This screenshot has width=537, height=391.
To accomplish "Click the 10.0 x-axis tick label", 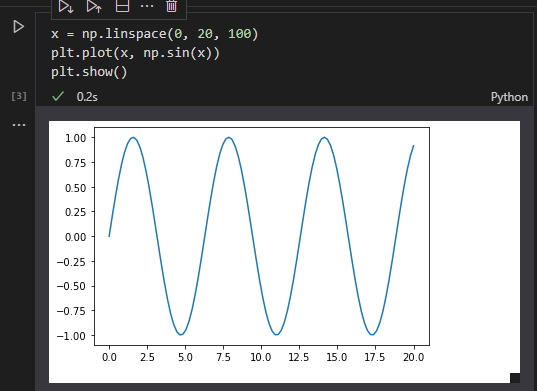I will click(x=261, y=357).
